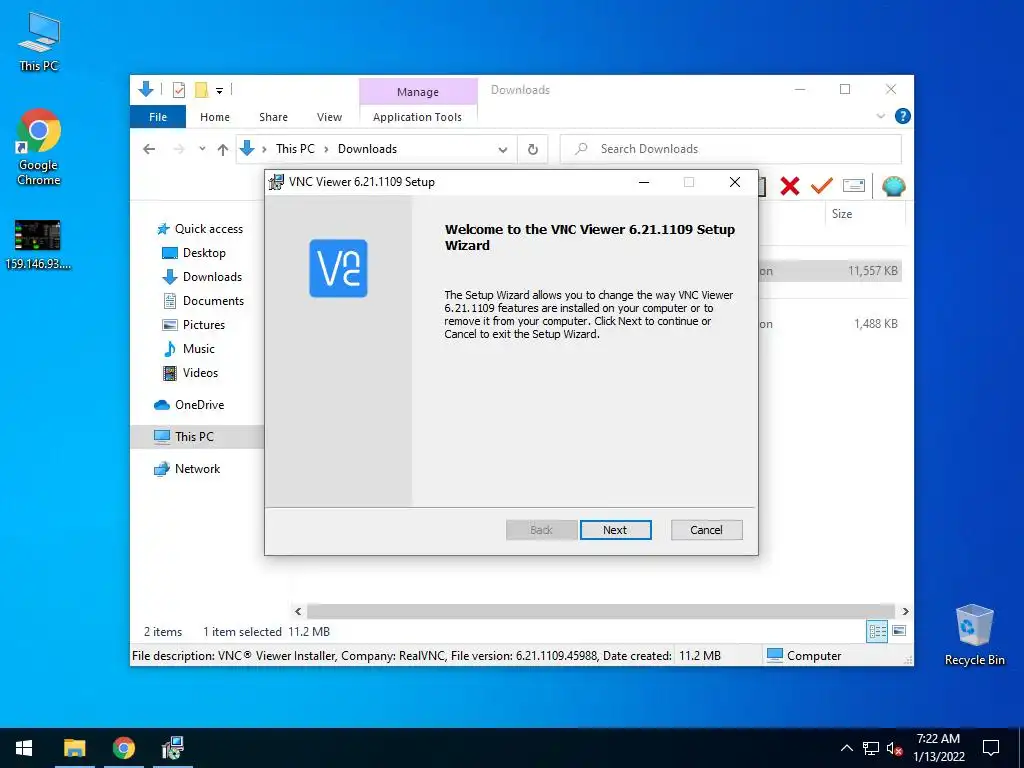Open the Recycle Bin desktop icon

point(974,635)
